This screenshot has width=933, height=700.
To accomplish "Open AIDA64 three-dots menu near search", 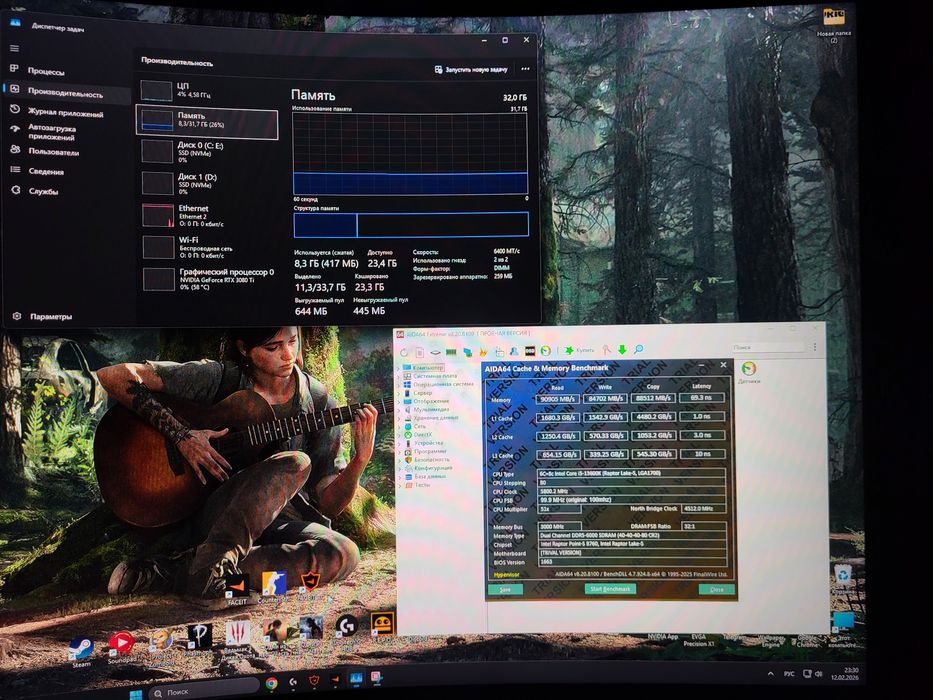I will (x=815, y=346).
